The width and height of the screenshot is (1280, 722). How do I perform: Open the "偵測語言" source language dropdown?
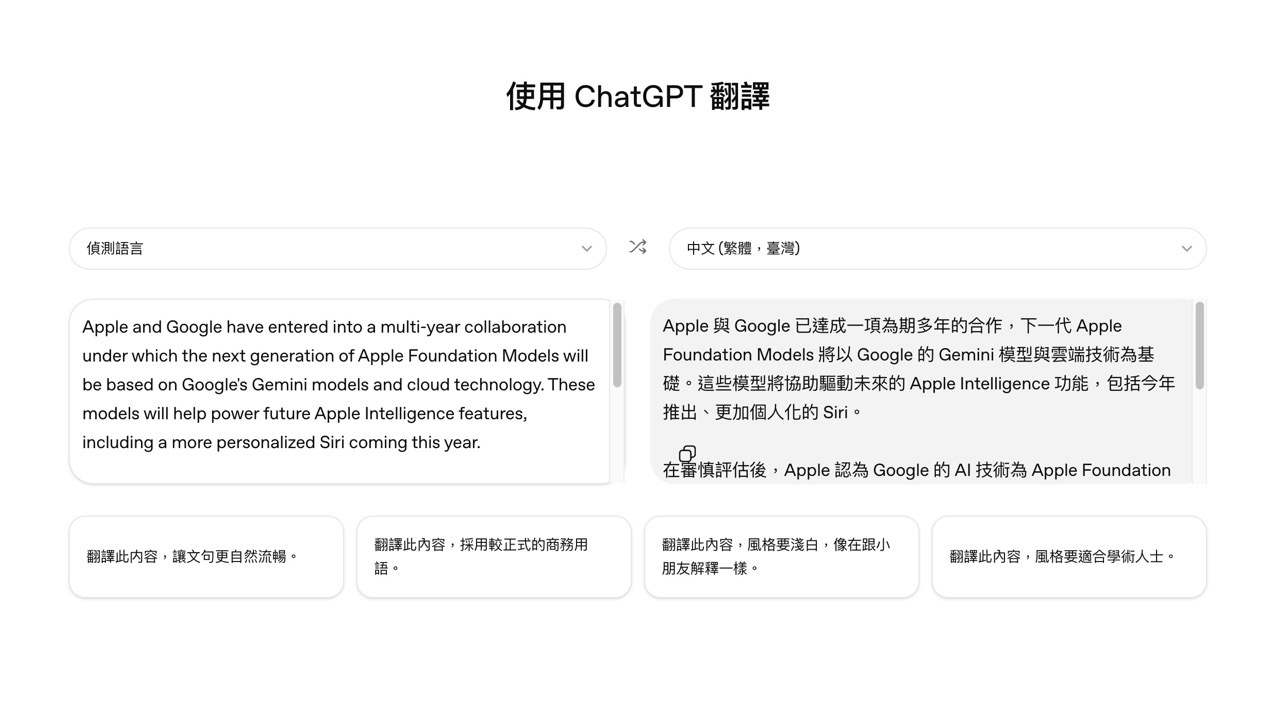(x=337, y=248)
